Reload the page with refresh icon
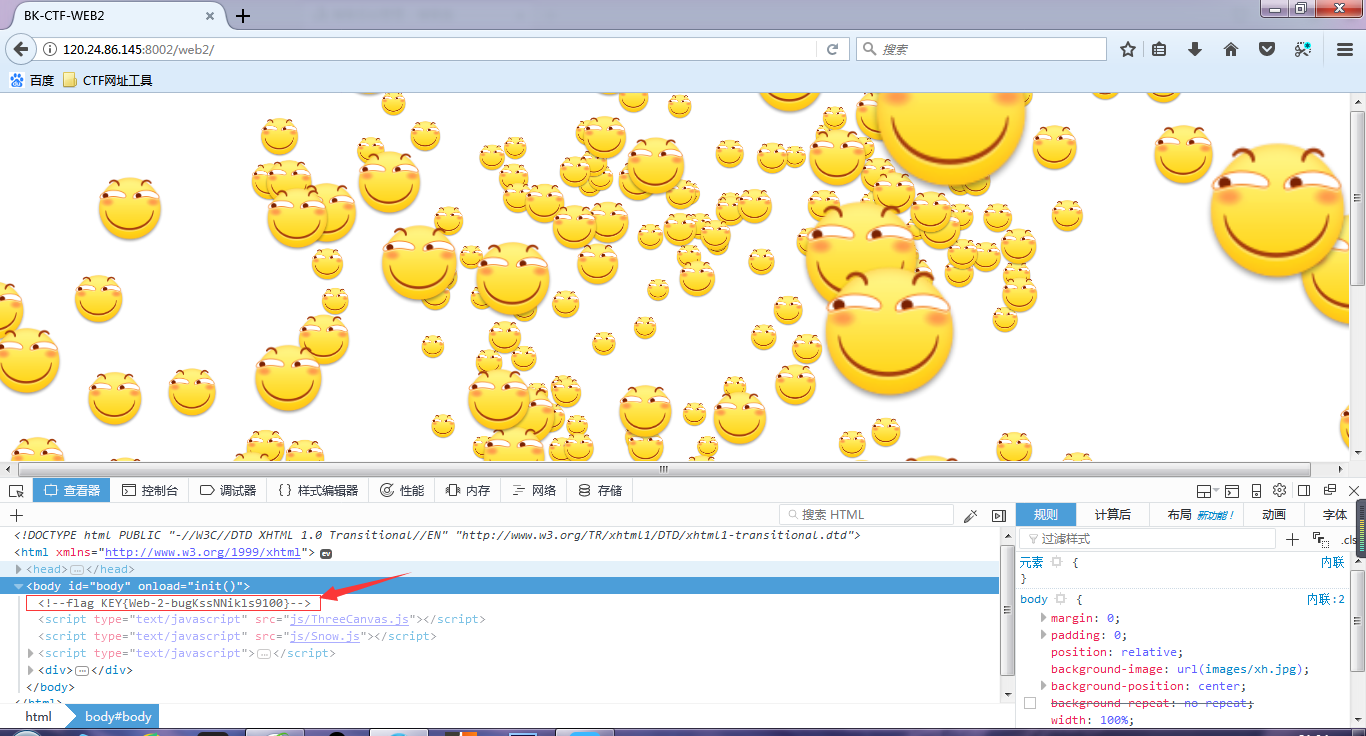The height and width of the screenshot is (736, 1366). (x=832, y=49)
